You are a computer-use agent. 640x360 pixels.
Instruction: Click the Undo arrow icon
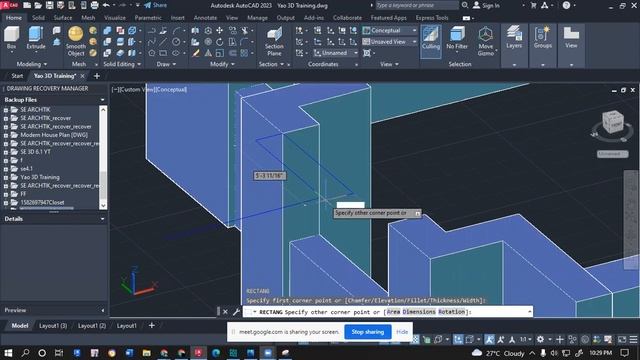[x=107, y=5]
